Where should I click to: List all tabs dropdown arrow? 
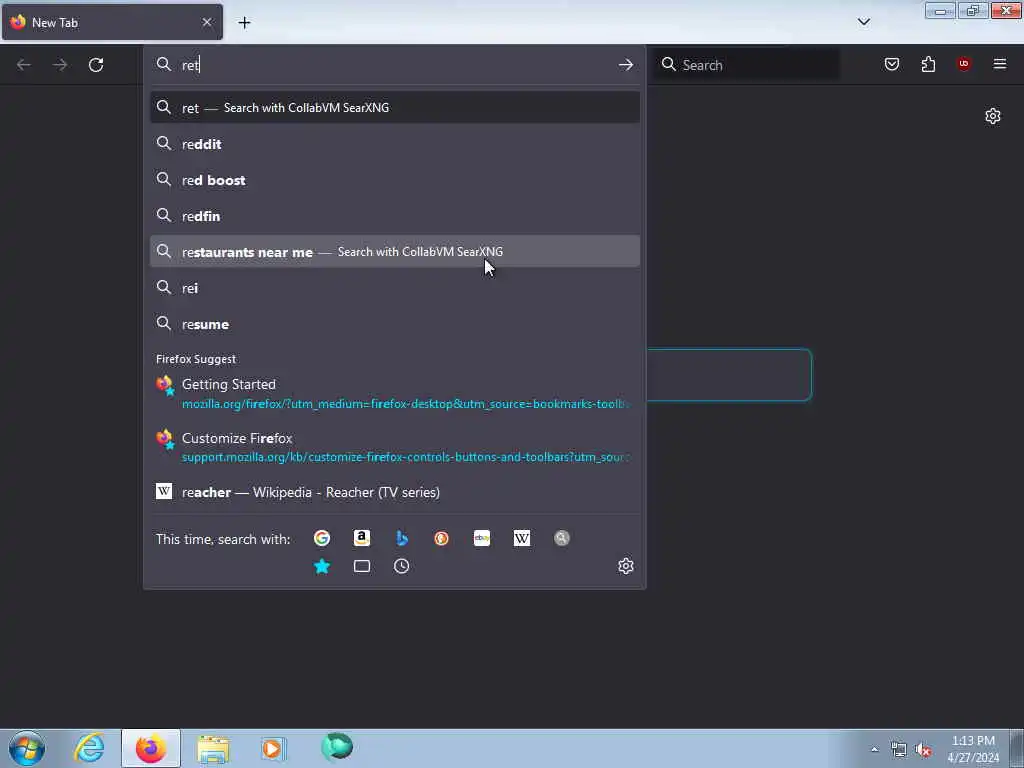[864, 22]
